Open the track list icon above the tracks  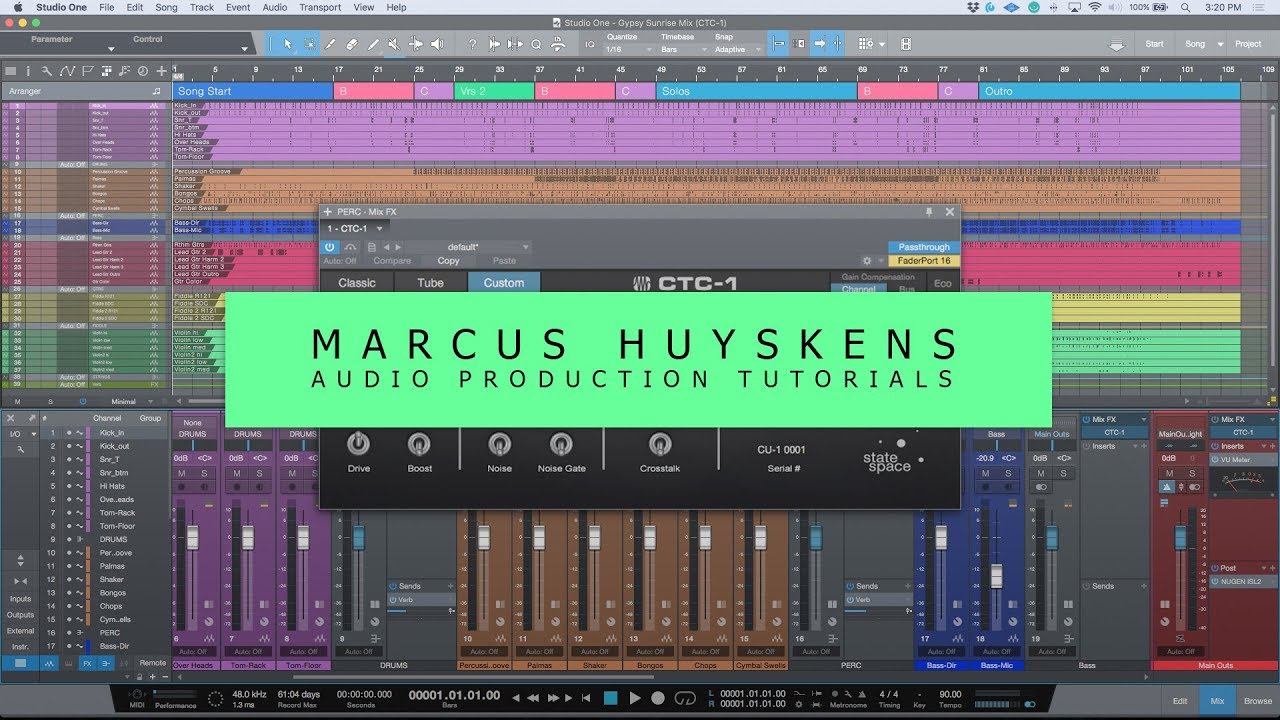[12, 71]
